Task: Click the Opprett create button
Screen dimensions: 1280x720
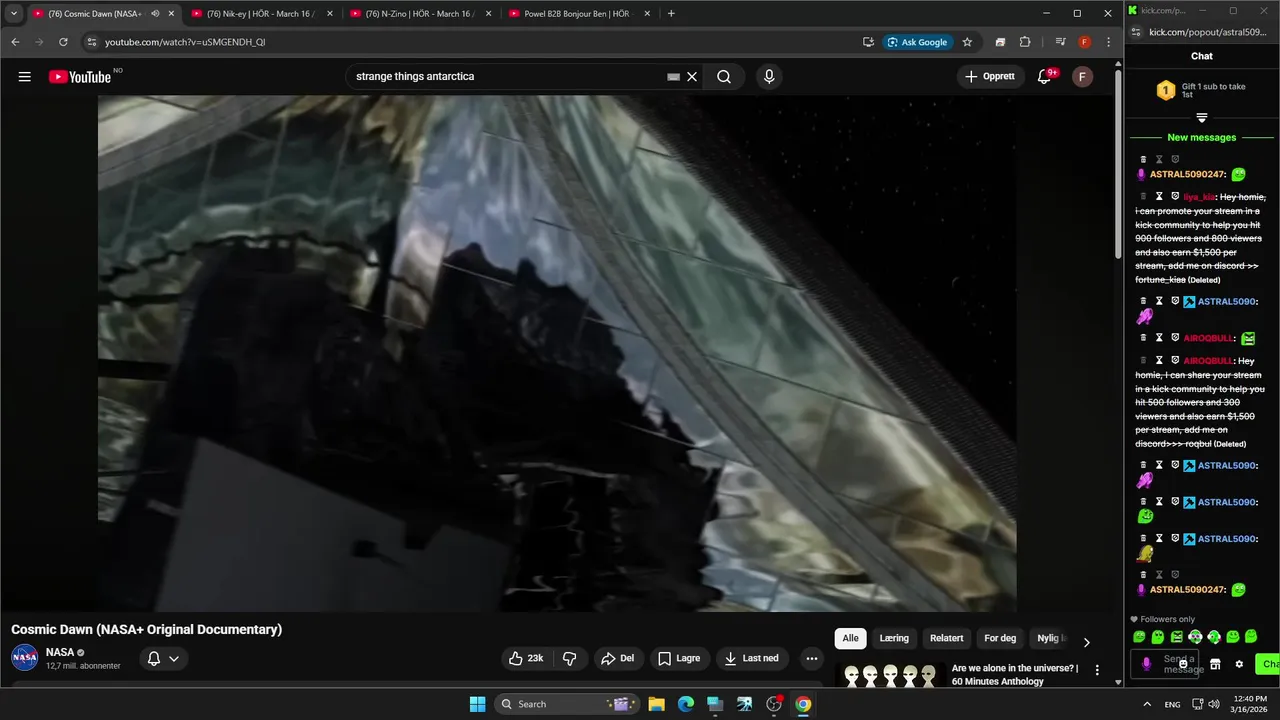Action: [x=990, y=77]
